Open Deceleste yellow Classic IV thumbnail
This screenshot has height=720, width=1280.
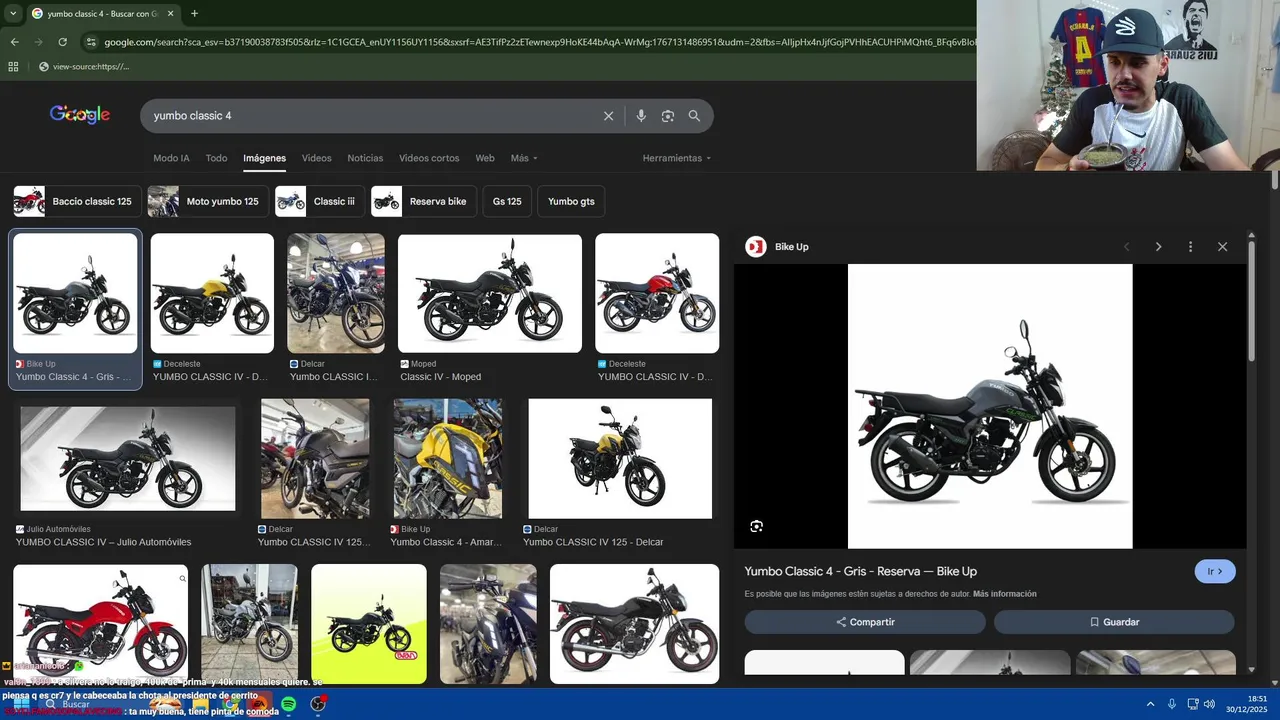pos(212,293)
